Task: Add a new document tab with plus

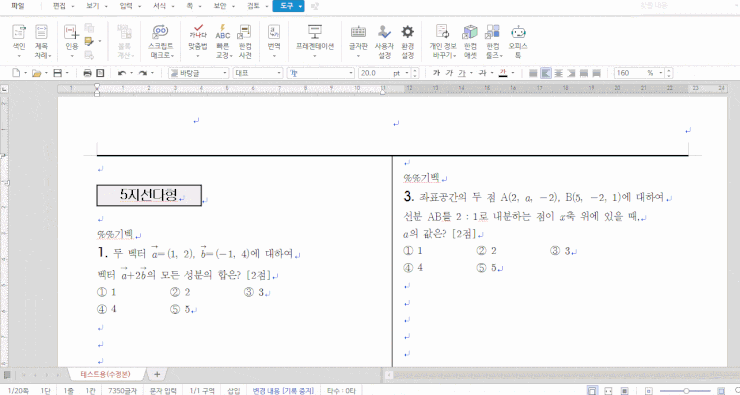Action: (157, 375)
